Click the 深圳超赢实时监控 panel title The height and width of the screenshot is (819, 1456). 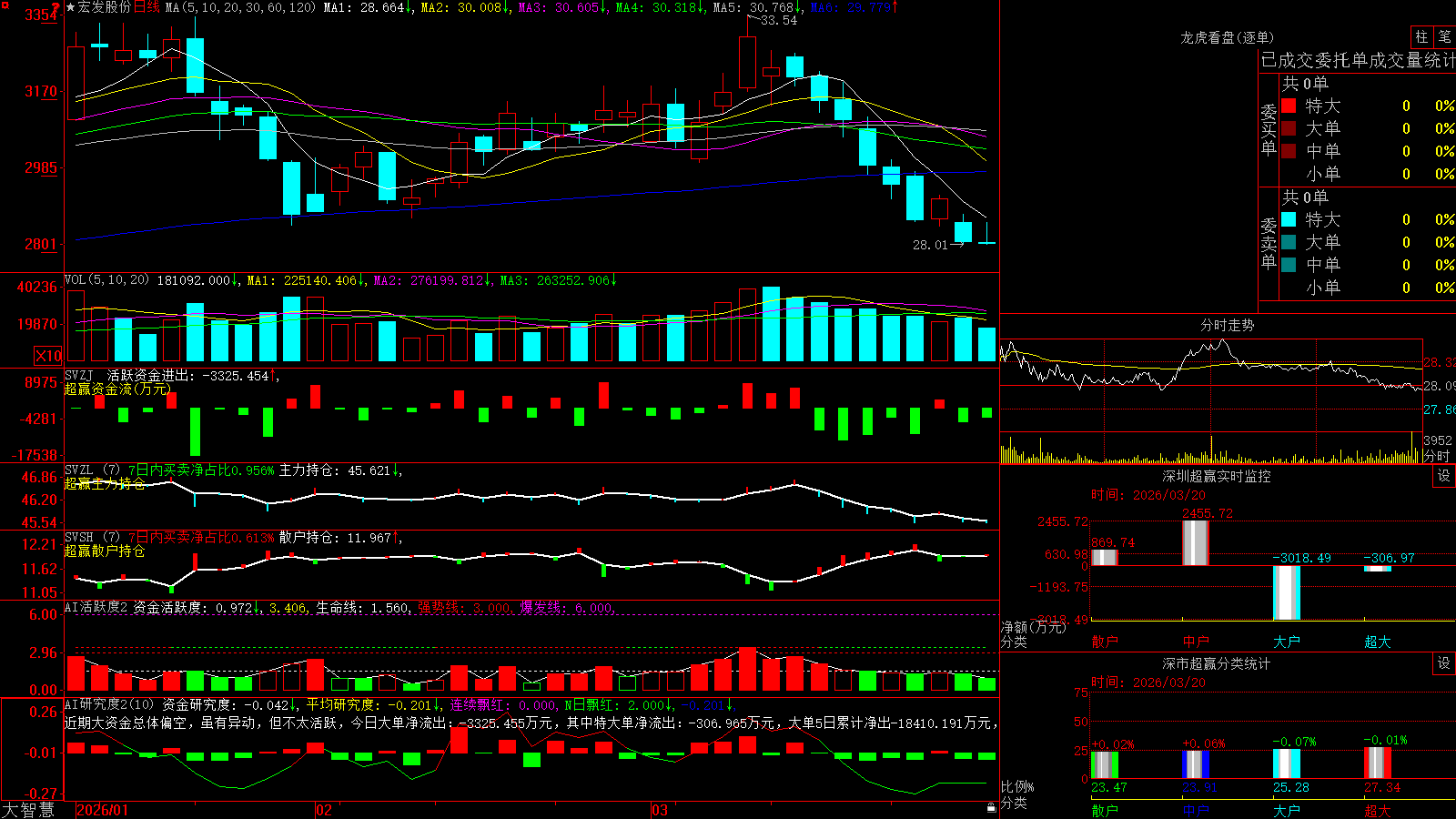(x=1216, y=476)
